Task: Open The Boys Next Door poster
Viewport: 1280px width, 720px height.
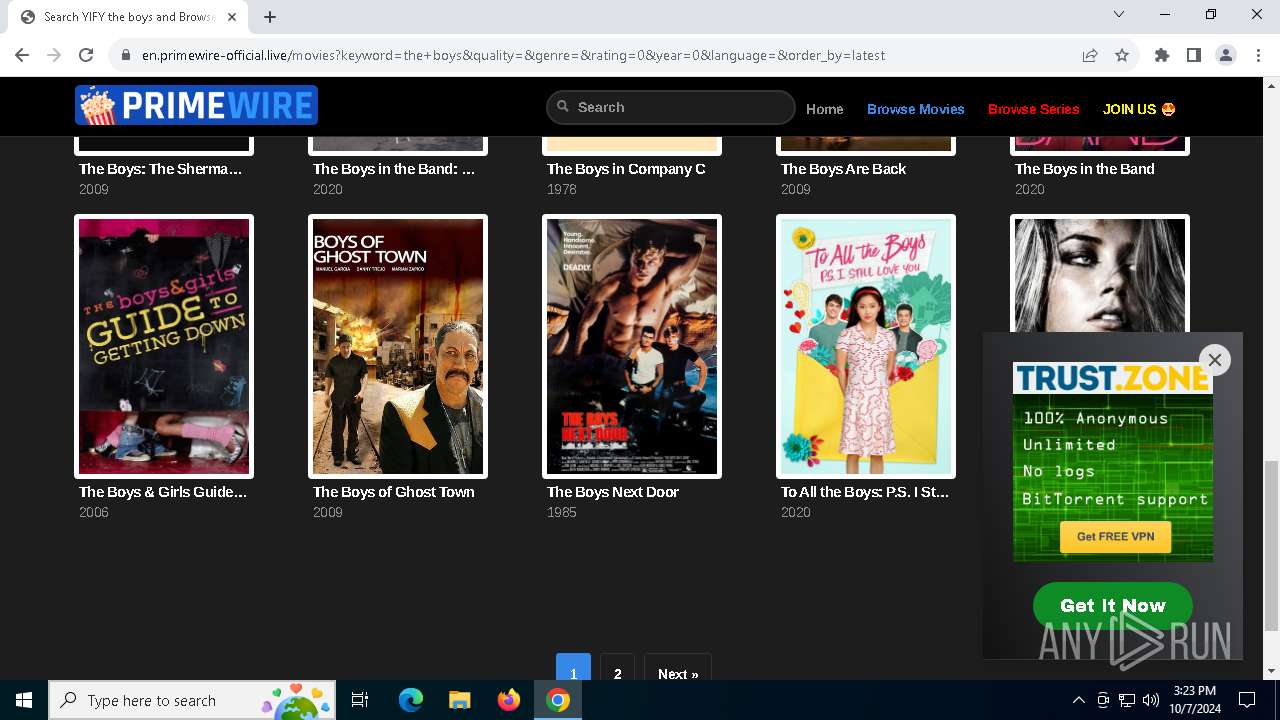Action: tap(632, 346)
